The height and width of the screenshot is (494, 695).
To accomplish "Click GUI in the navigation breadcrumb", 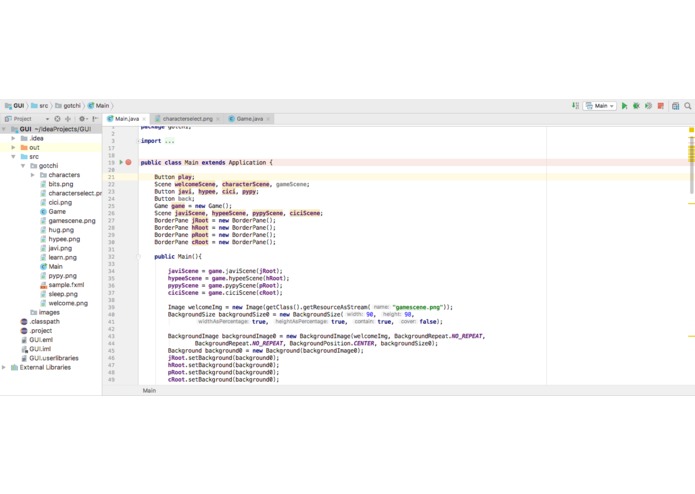I will (x=15, y=106).
